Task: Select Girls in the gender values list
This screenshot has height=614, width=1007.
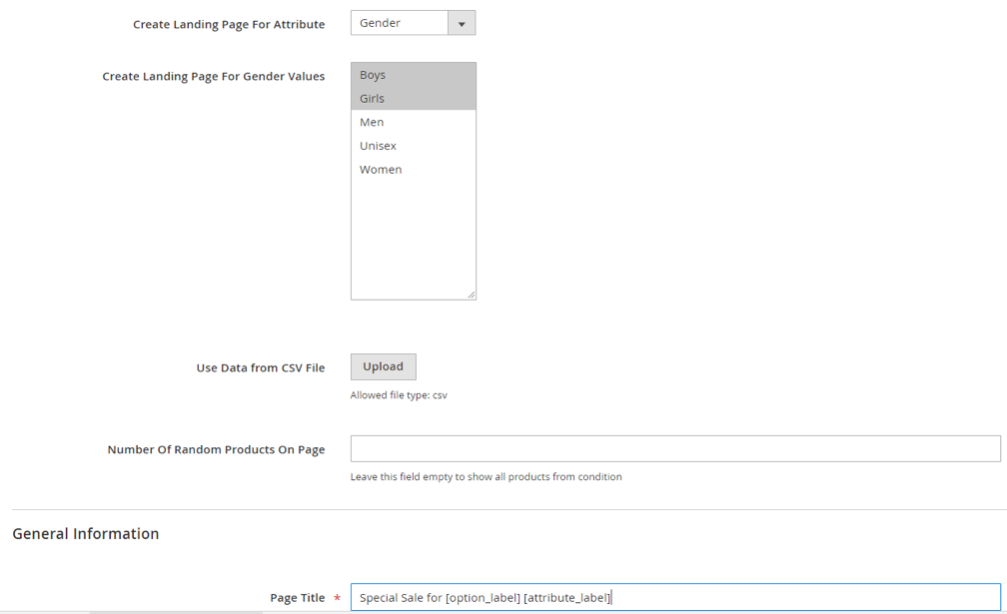Action: pyautogui.click(x=413, y=98)
